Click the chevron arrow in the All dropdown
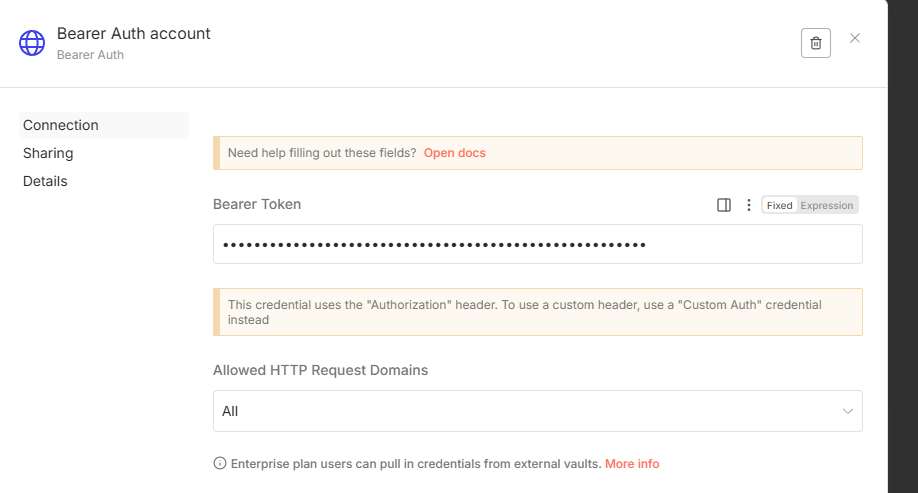Viewport: 918px width, 493px height. tap(847, 411)
